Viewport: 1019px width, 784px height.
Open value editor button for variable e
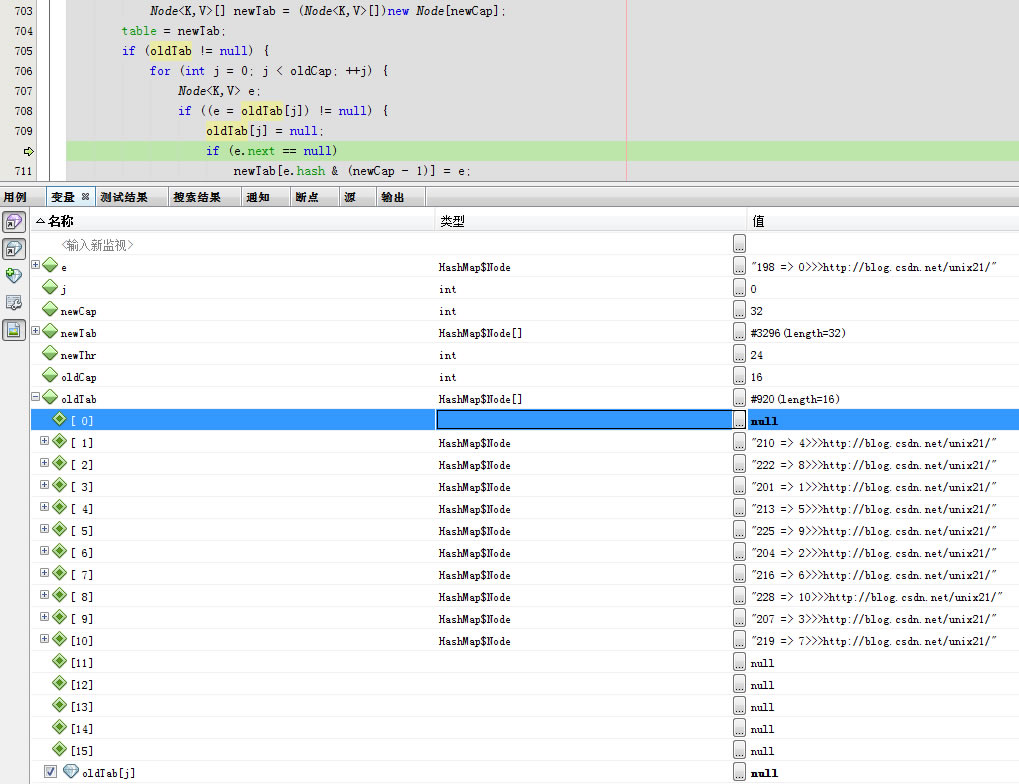pyautogui.click(x=739, y=266)
